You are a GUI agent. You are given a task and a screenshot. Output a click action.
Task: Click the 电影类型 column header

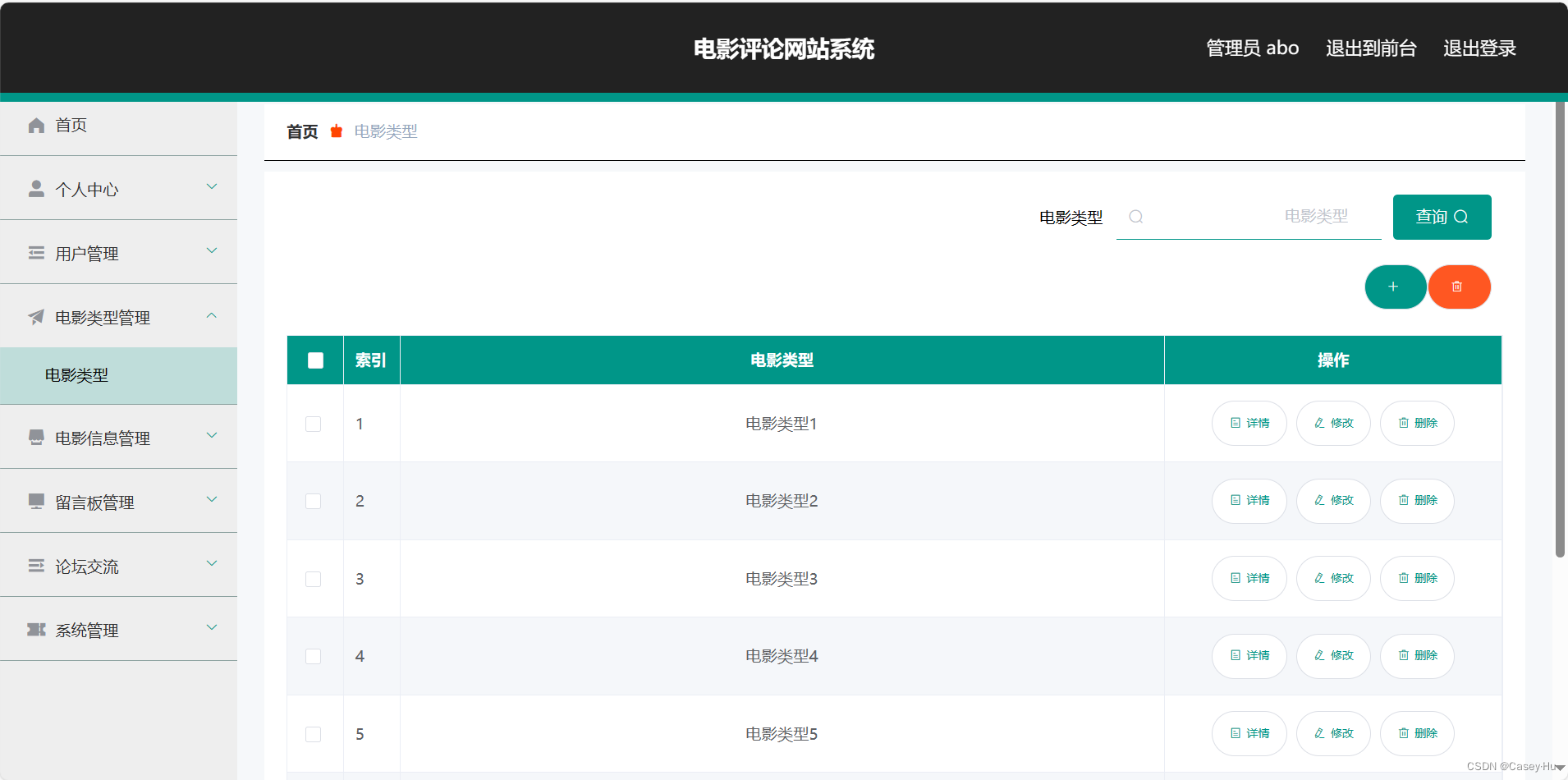[x=782, y=360]
